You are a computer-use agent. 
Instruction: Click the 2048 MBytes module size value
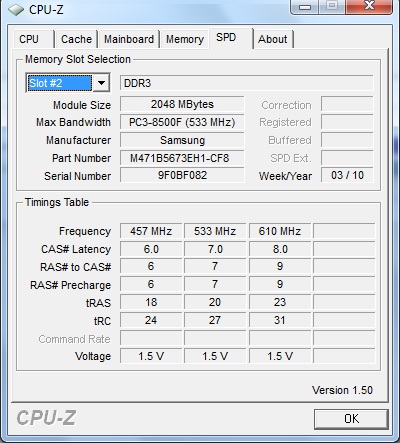point(182,104)
